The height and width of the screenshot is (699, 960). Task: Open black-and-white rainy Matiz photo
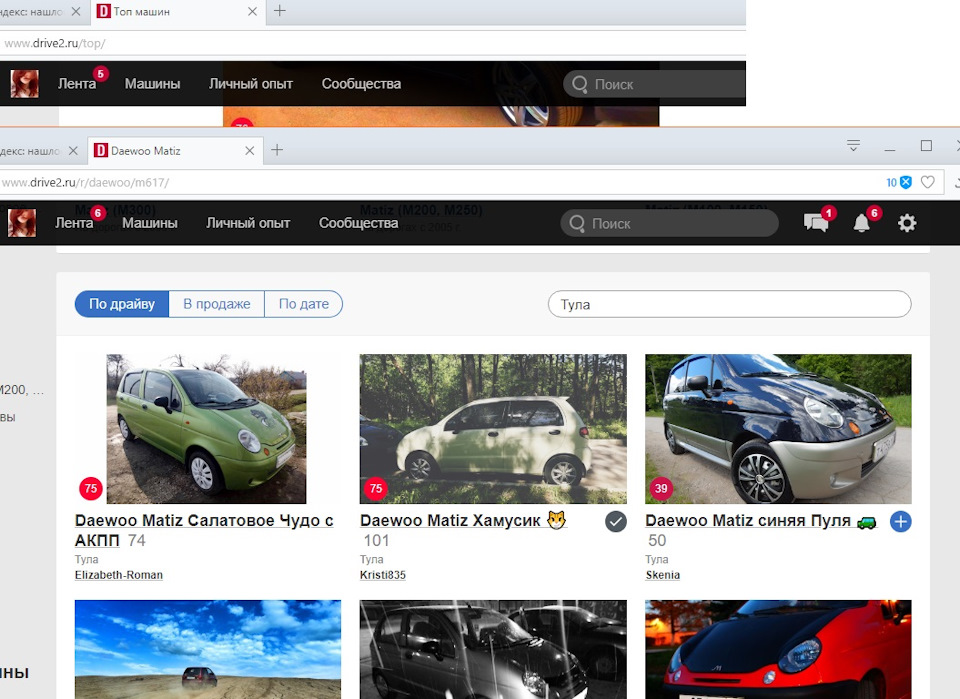493,649
